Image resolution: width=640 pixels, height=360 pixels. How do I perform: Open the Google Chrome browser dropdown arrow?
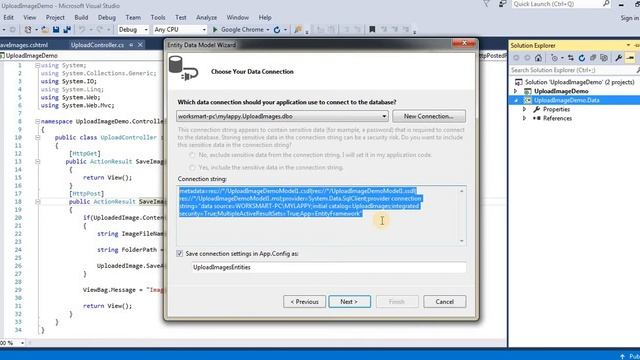(x=268, y=30)
